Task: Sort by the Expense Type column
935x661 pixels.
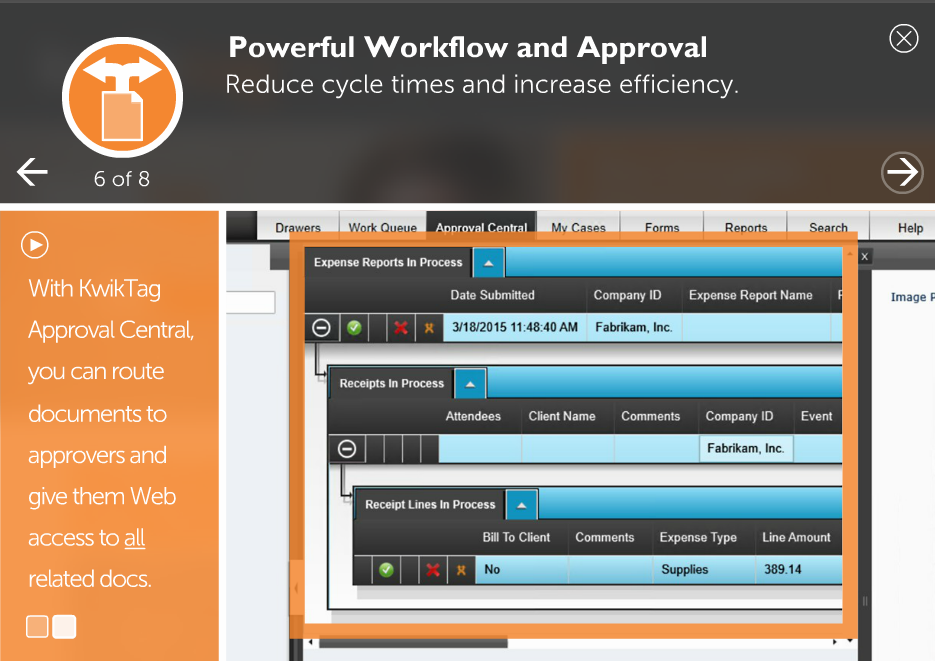Action: click(698, 537)
